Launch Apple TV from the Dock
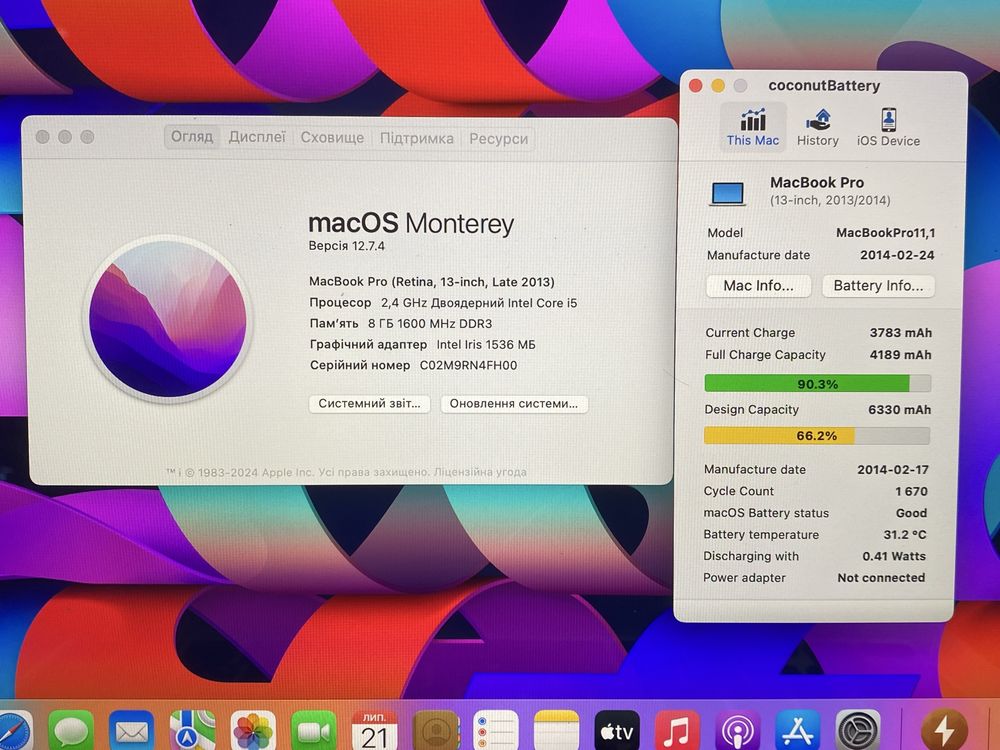The width and height of the screenshot is (1000, 750). point(617,731)
